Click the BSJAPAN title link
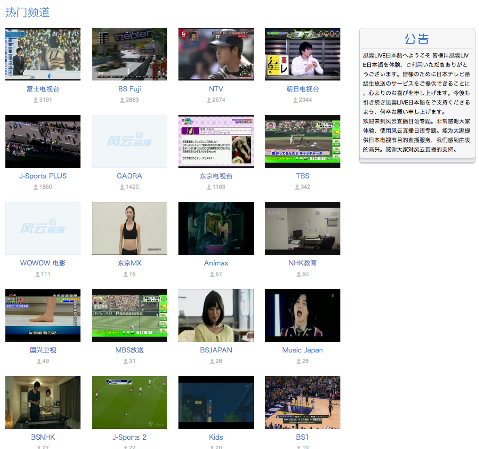 point(216,350)
